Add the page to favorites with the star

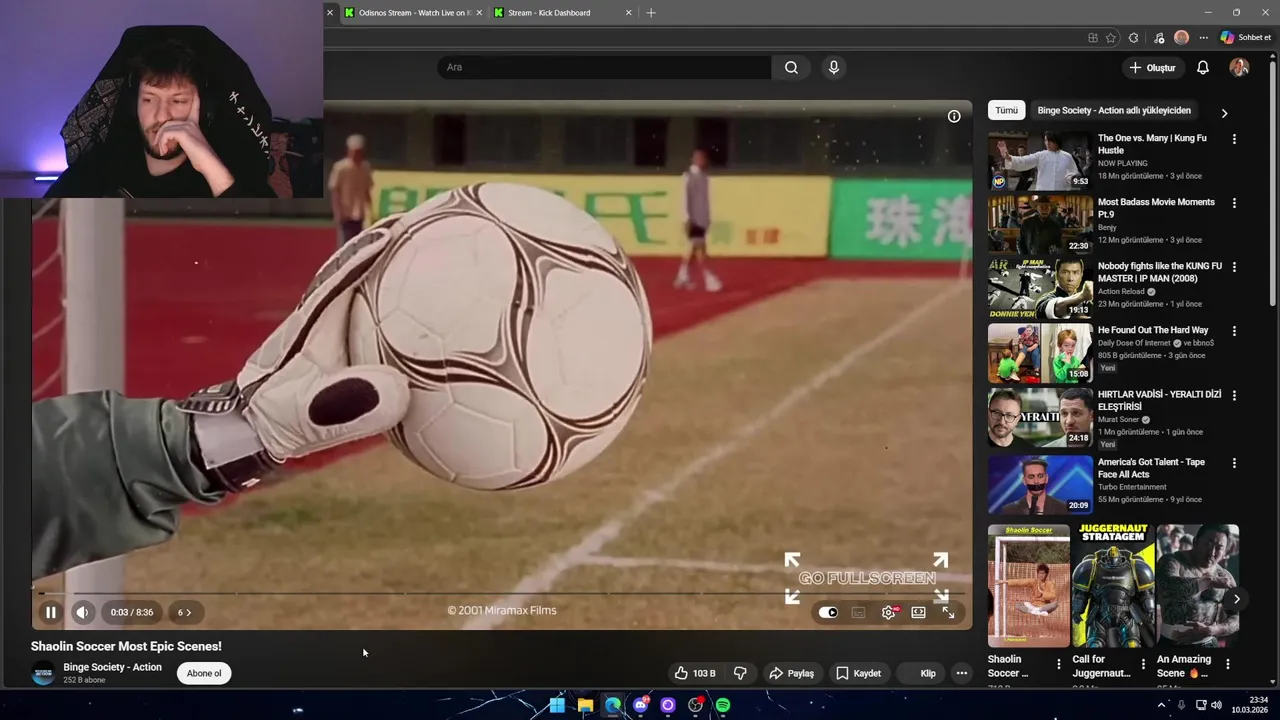(x=1111, y=38)
